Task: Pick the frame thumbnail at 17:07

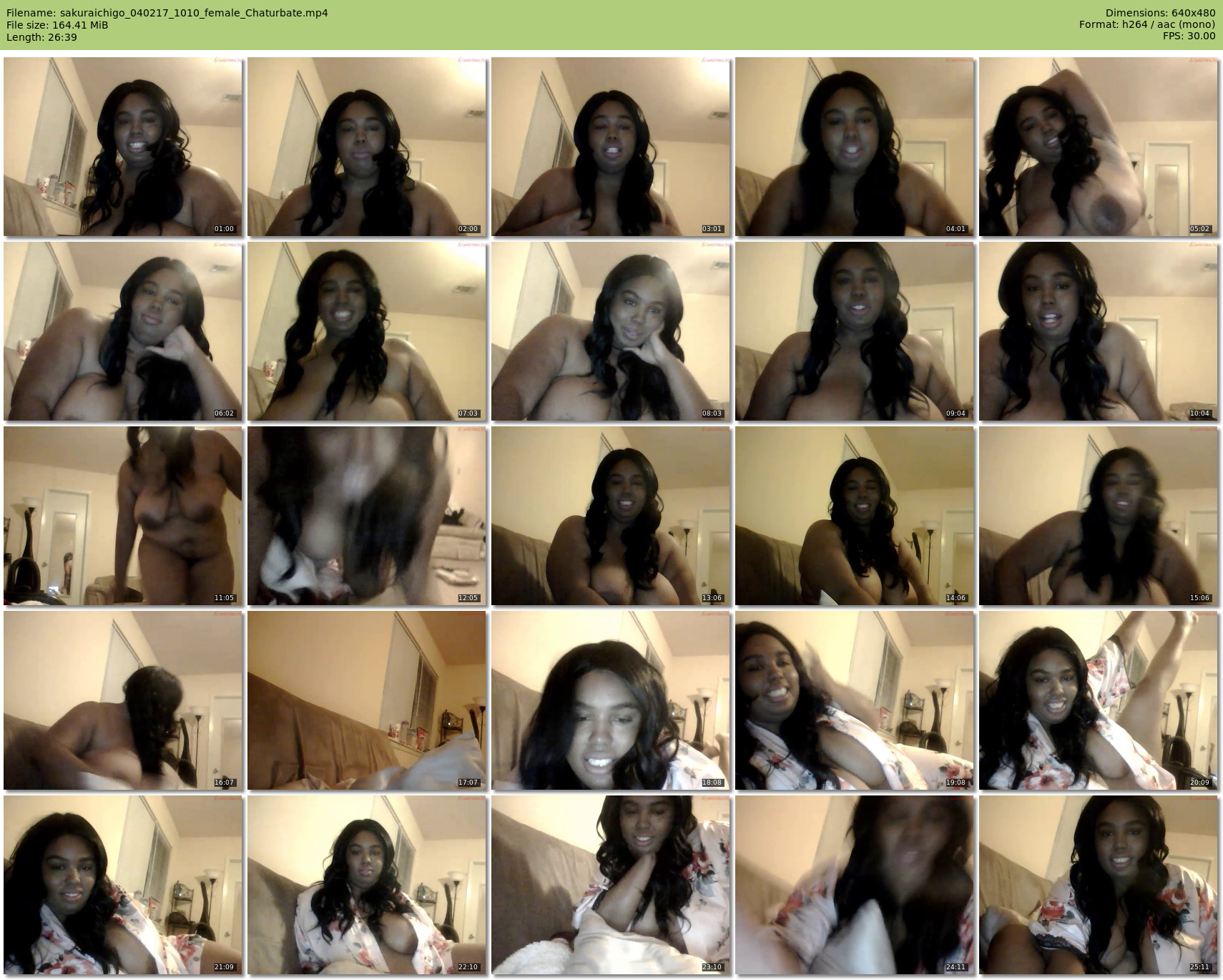Action: 367,700
